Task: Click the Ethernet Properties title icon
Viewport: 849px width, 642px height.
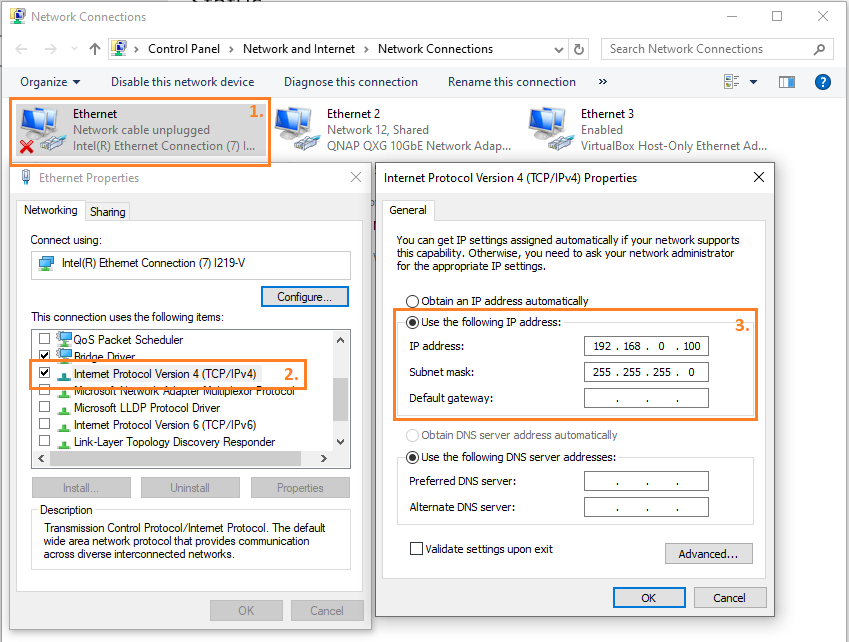Action: pos(25,178)
